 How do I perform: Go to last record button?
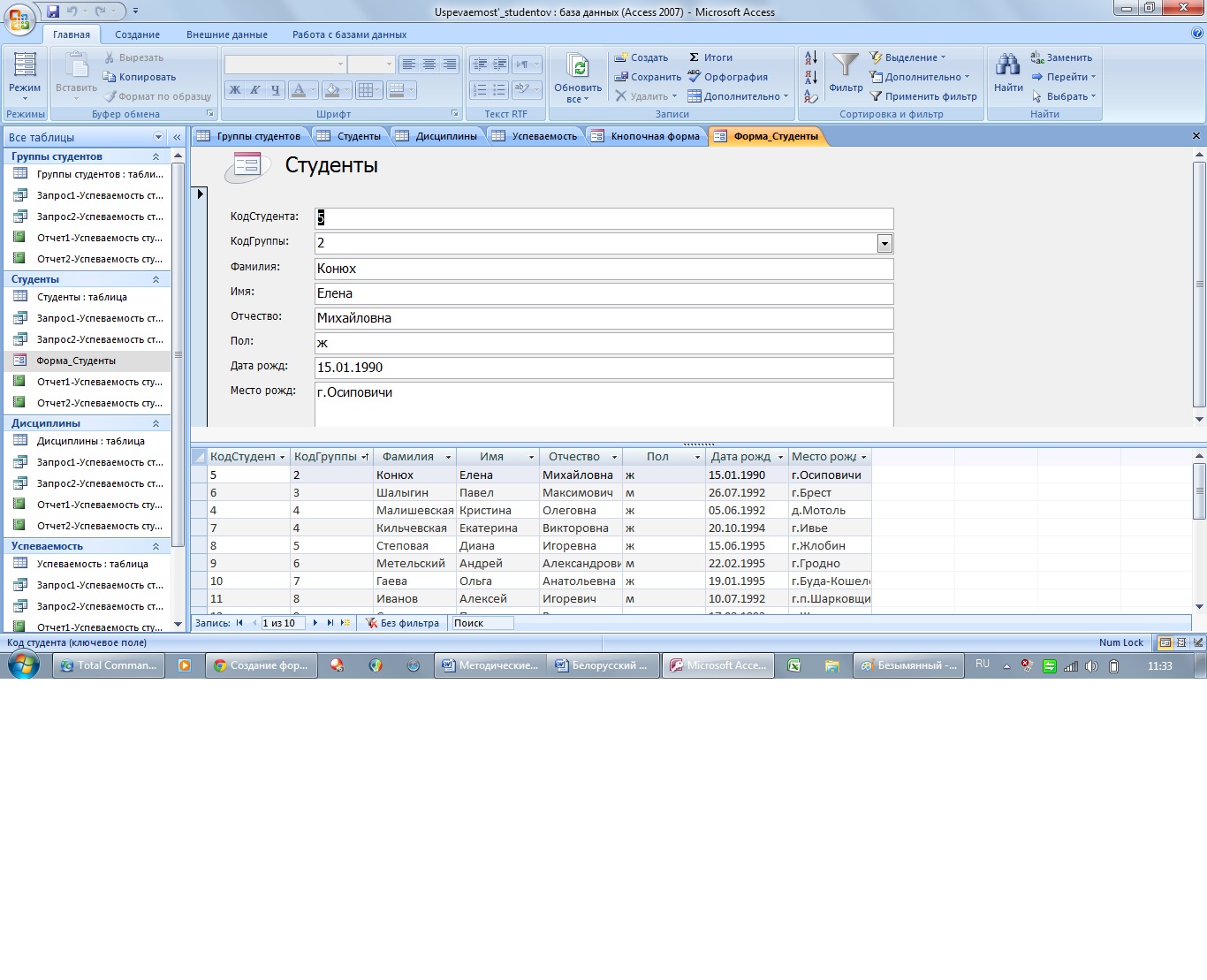(x=330, y=623)
